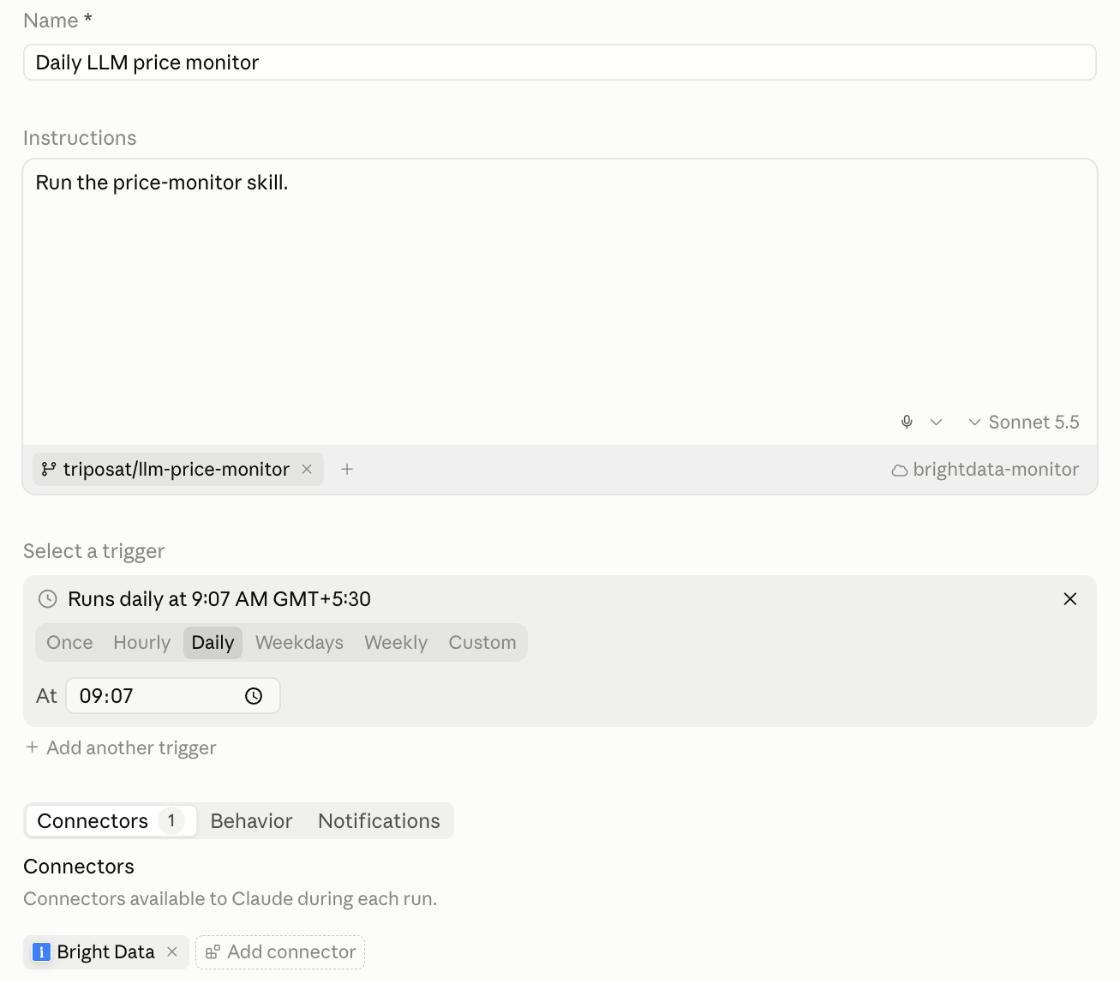Click the microphone dictation icon
This screenshot has height=982, width=1120.
click(x=906, y=422)
